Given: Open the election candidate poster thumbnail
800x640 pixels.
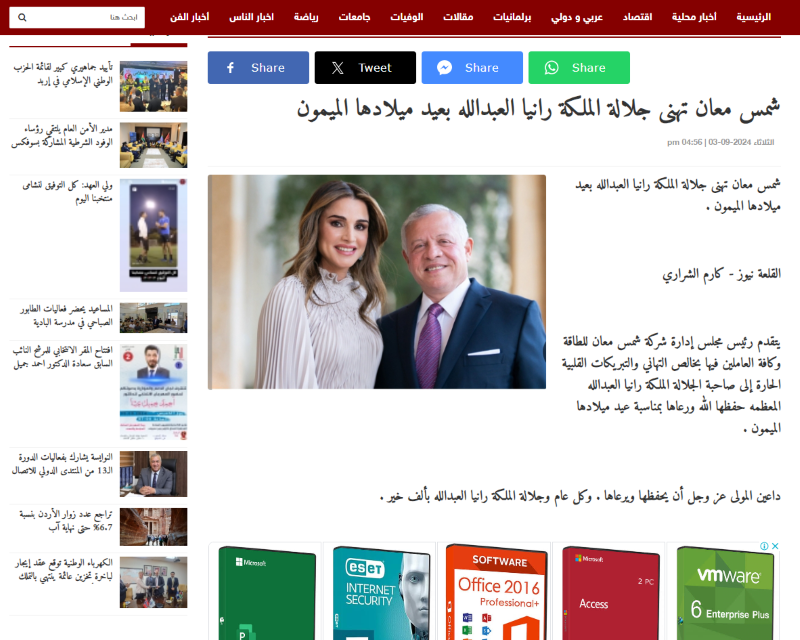Looking at the screenshot, I should point(154,392).
